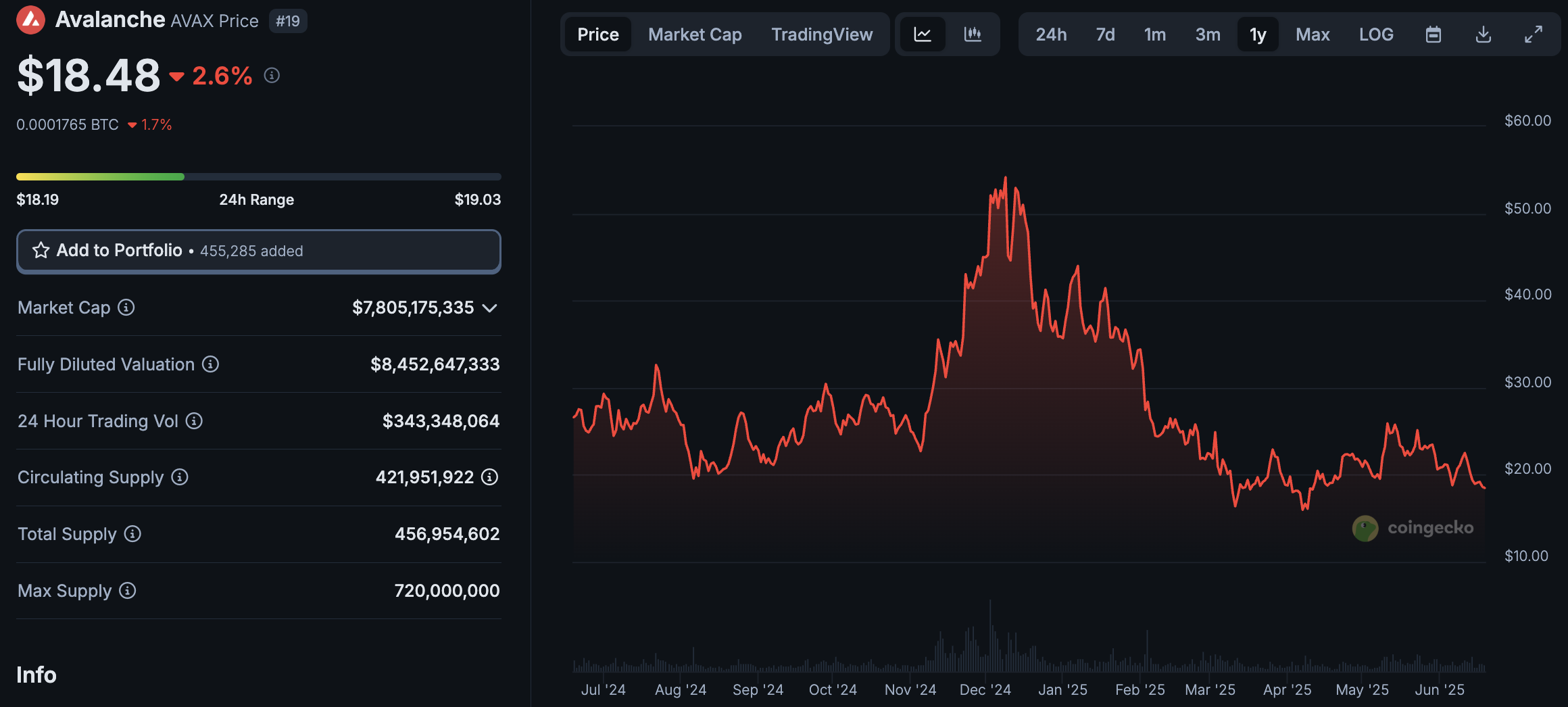The height and width of the screenshot is (707, 1568).
Task: Click the 720,000,000 max supply value
Action: [447, 591]
